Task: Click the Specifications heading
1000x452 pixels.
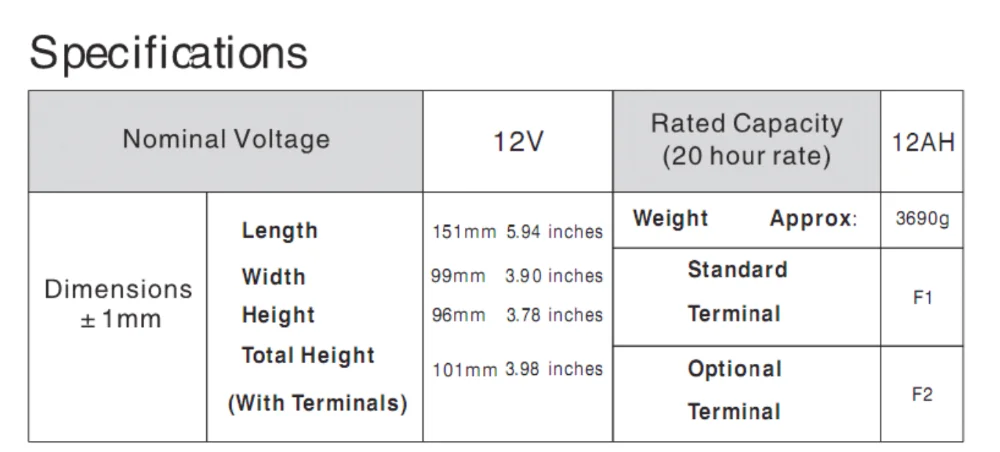Action: point(168,52)
